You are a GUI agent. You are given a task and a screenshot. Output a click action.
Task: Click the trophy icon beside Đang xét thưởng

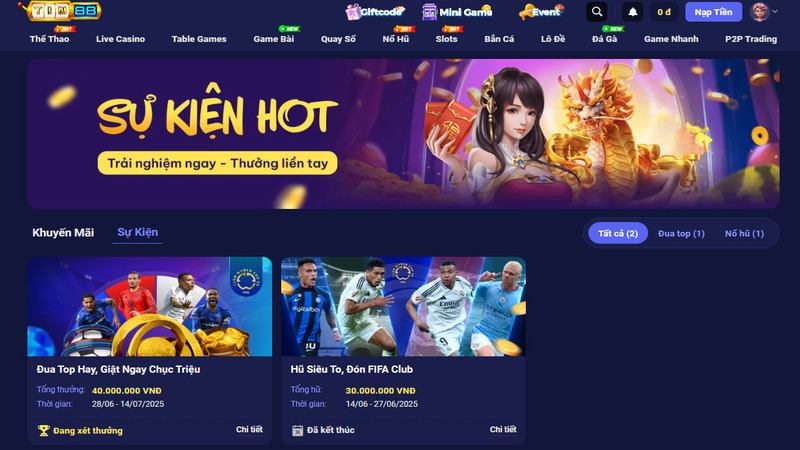pos(44,431)
